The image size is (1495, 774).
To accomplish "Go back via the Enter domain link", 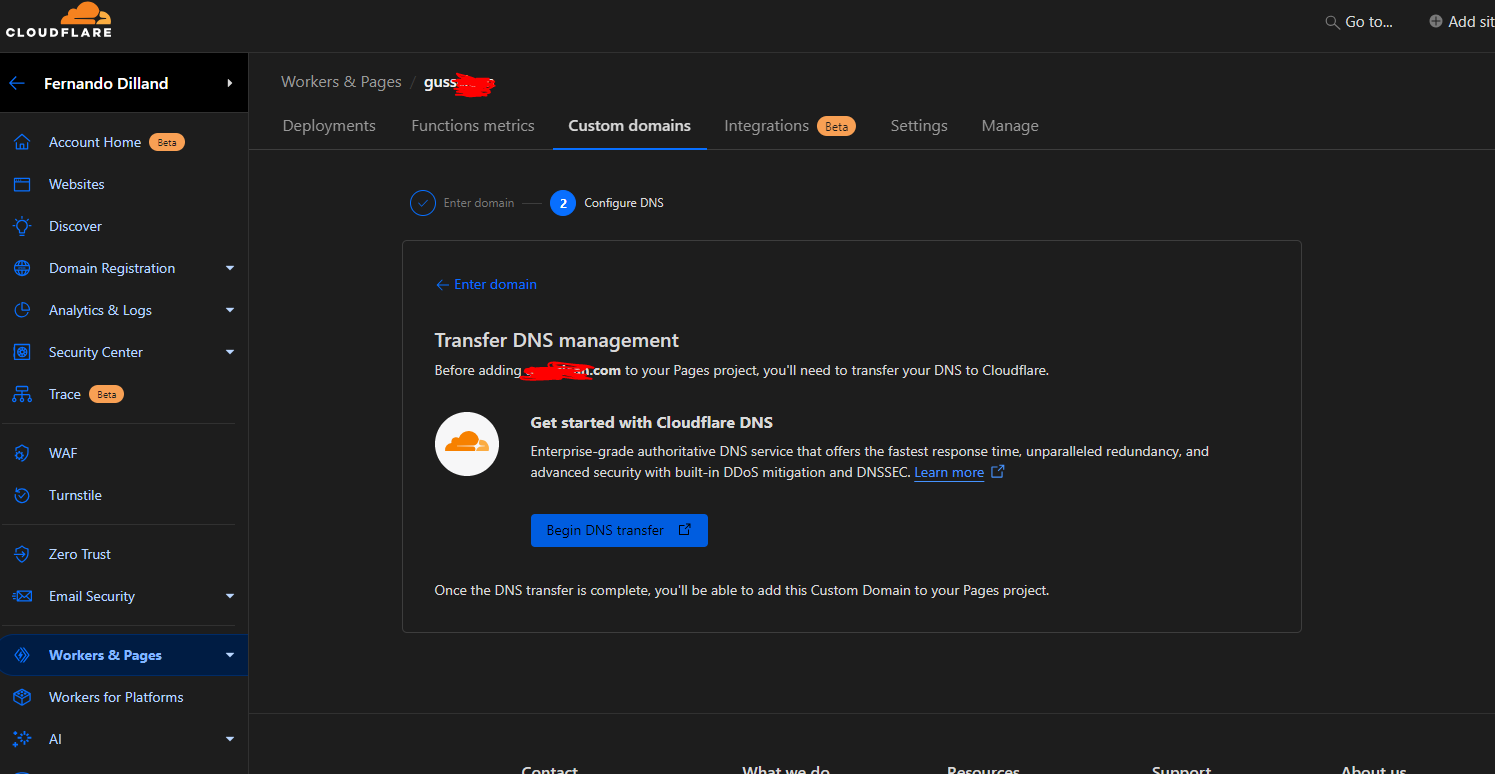I will (487, 284).
